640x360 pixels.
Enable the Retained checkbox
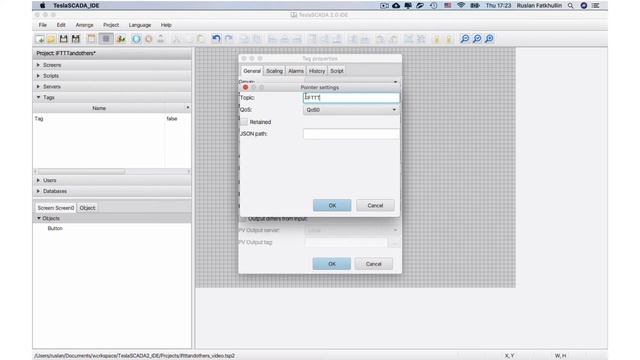(244, 122)
